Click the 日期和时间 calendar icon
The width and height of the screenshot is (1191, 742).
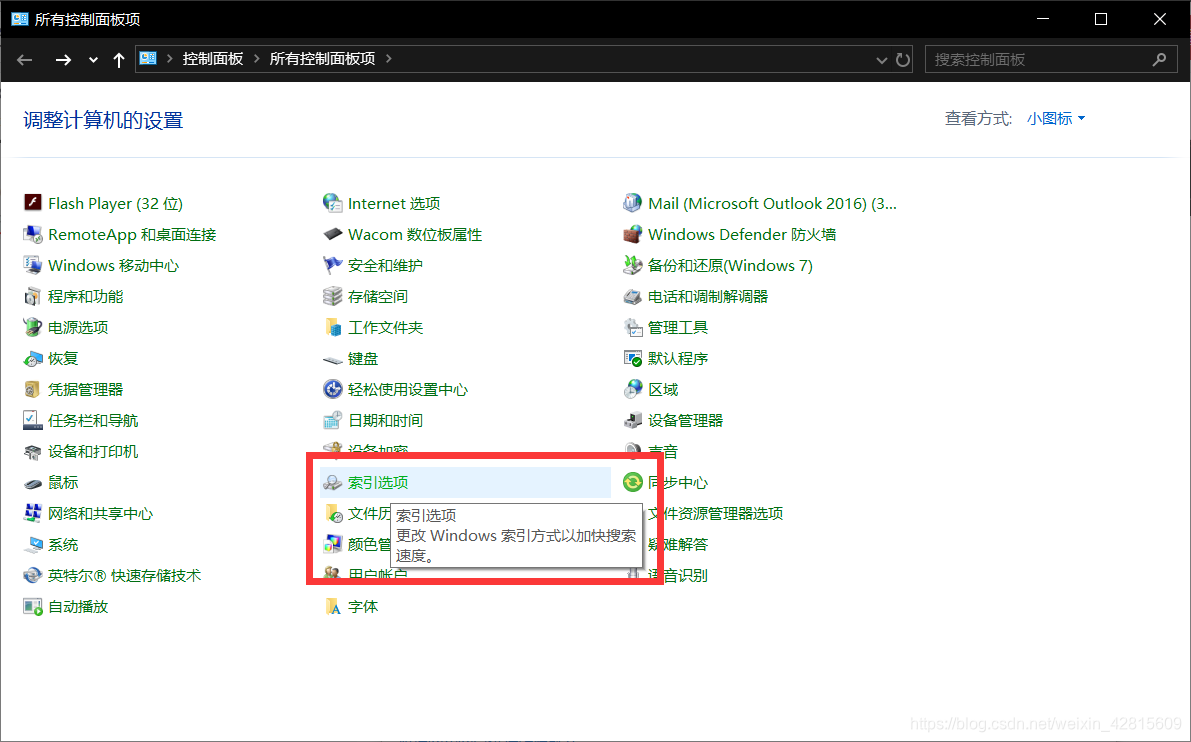click(332, 420)
